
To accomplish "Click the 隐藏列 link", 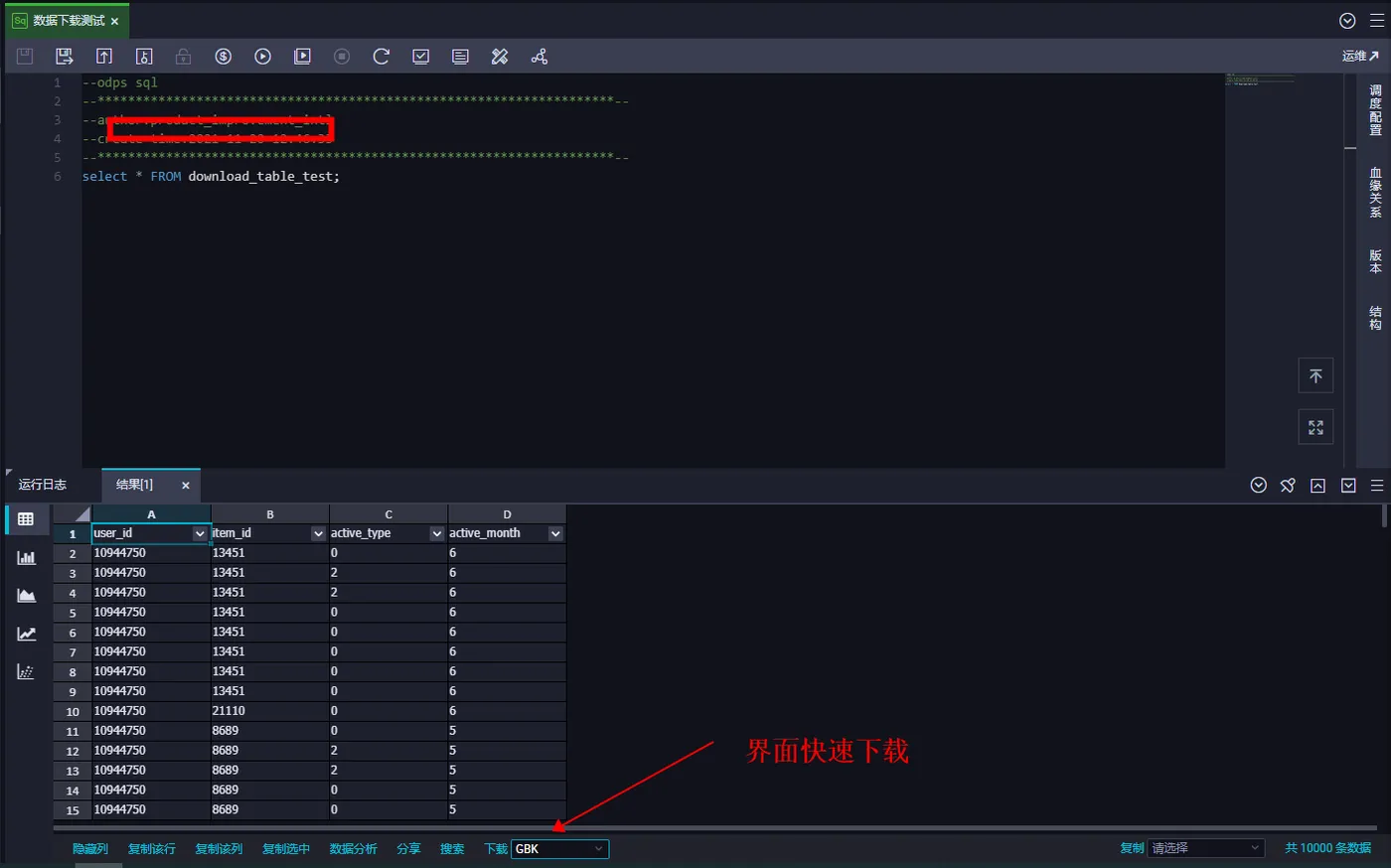I will [90, 849].
